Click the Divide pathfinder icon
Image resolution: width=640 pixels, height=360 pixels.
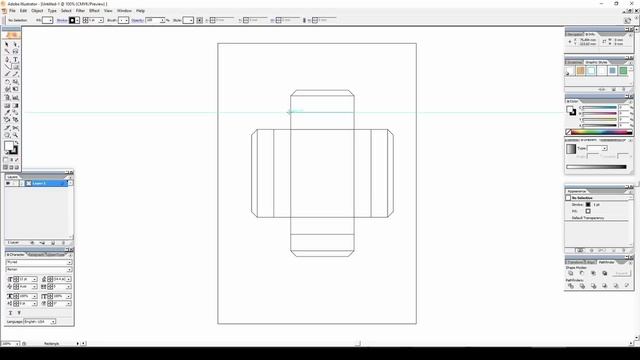(571, 286)
